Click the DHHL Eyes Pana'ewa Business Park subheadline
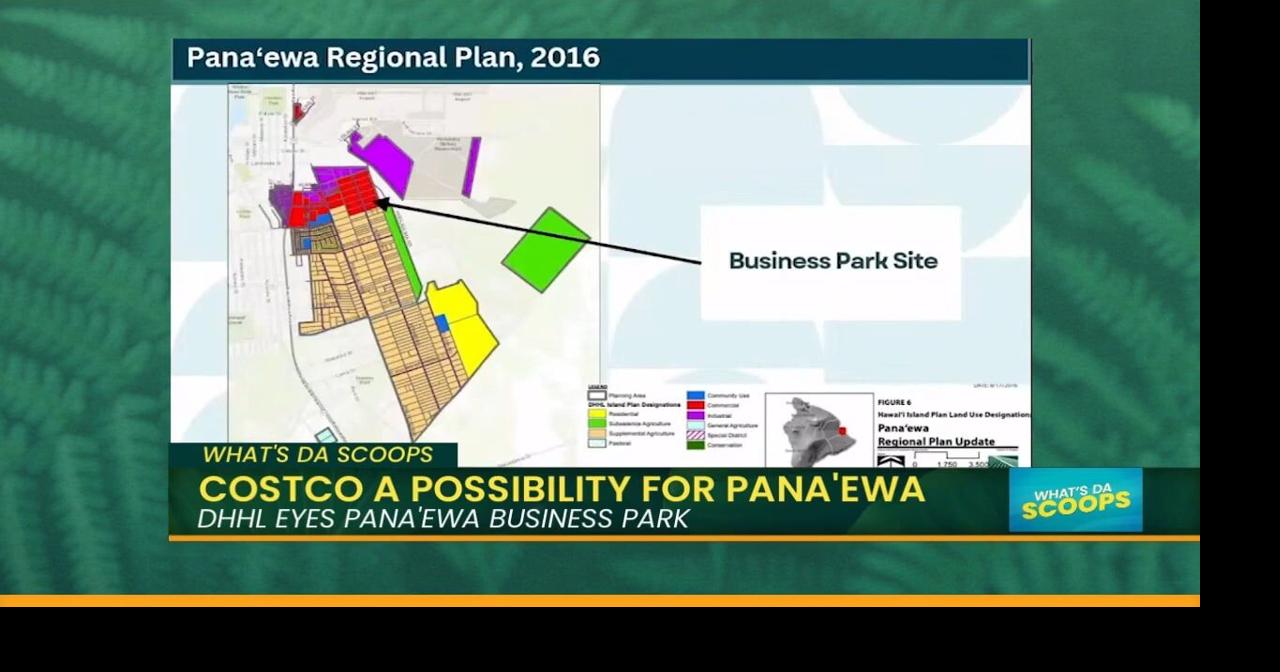 point(443,520)
